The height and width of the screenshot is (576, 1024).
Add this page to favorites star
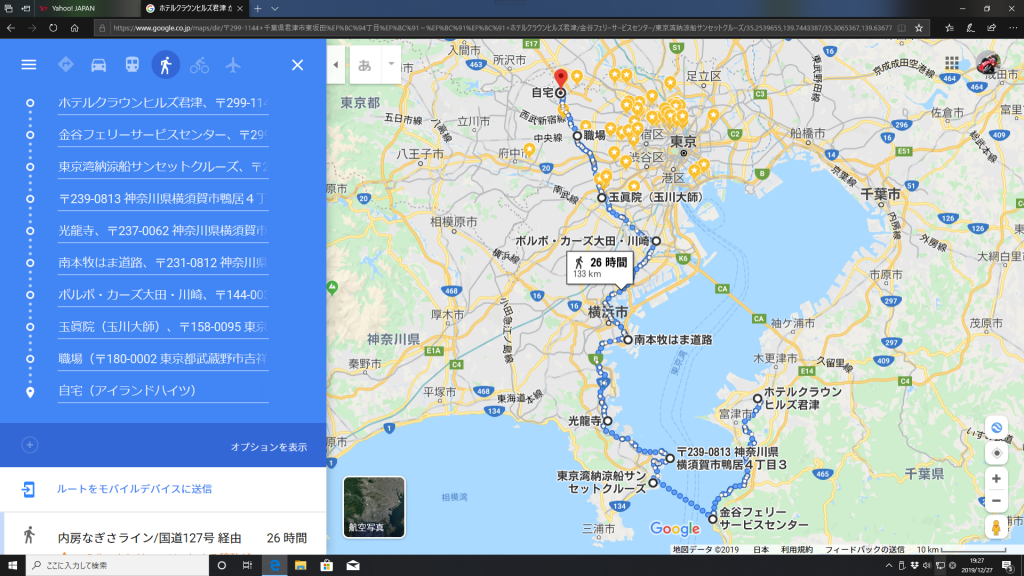(x=919, y=28)
